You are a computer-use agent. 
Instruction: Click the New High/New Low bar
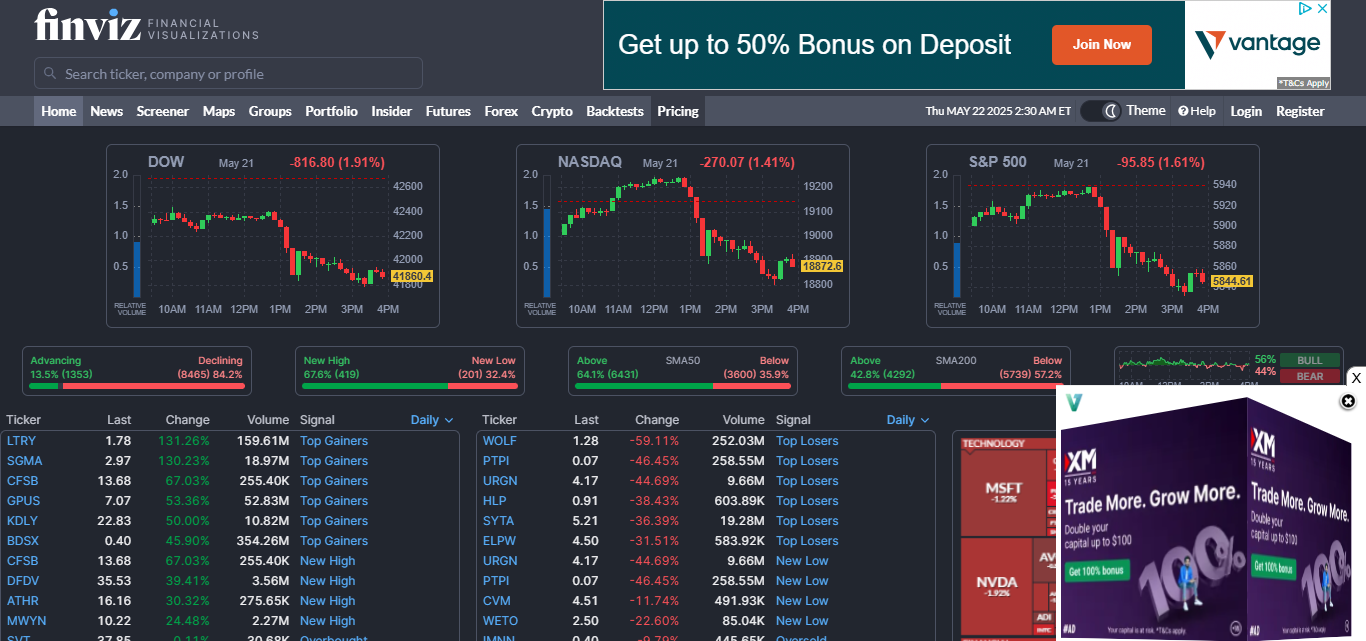410,371
